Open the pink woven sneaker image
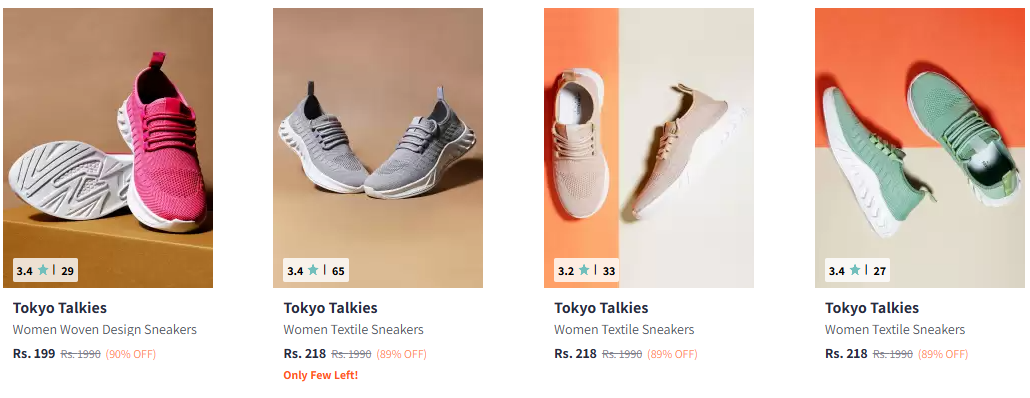1030x398 pixels. 108,148
